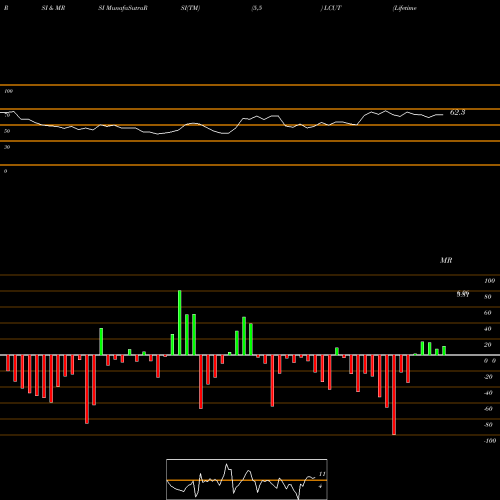Select the ') LCUT' ticker label
The image size is (500, 500).
point(331,8)
